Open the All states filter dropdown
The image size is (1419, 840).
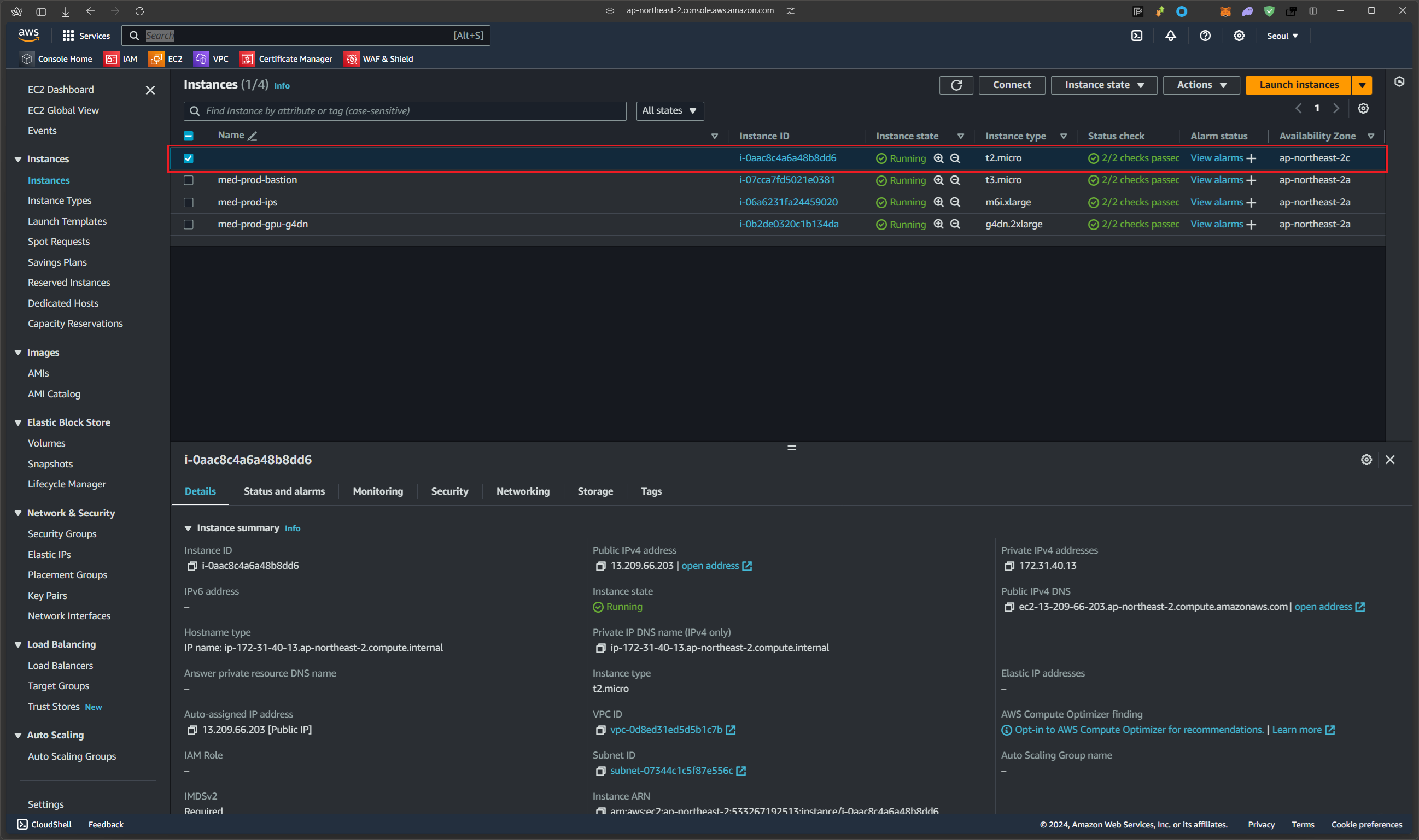click(x=669, y=111)
